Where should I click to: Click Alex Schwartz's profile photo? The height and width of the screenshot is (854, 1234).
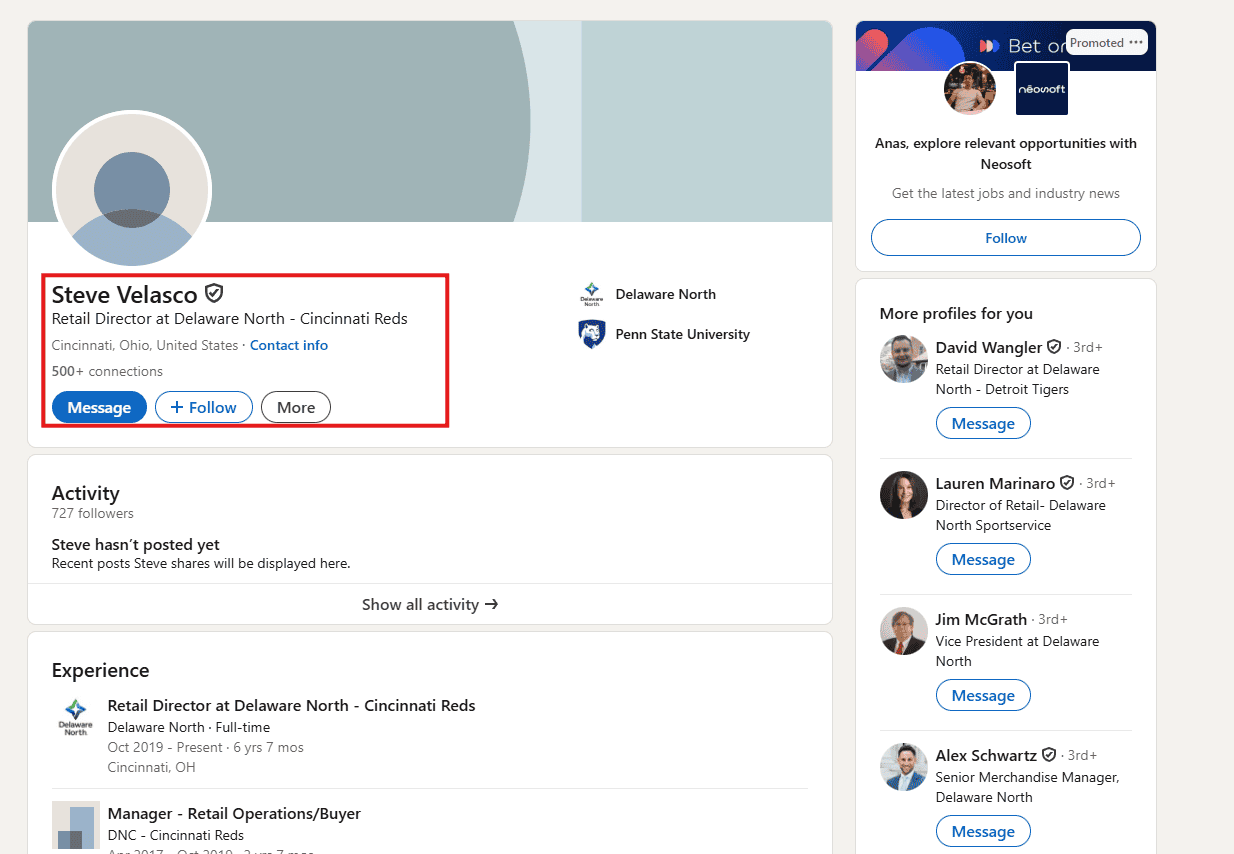click(x=904, y=767)
